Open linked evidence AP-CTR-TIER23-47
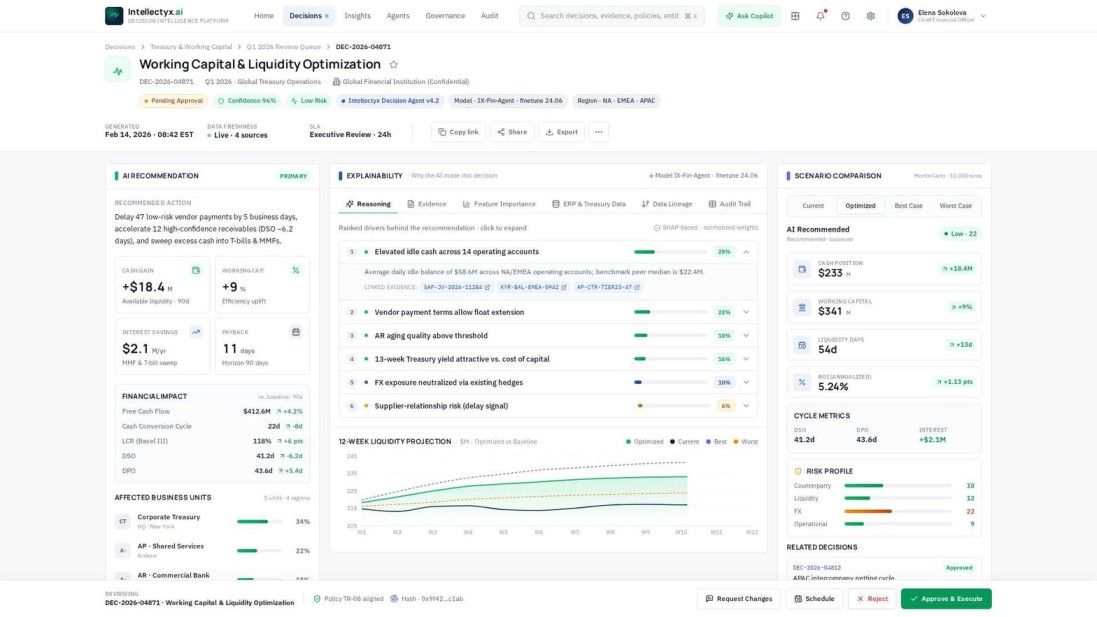This screenshot has height=617, width=1097. (607, 287)
